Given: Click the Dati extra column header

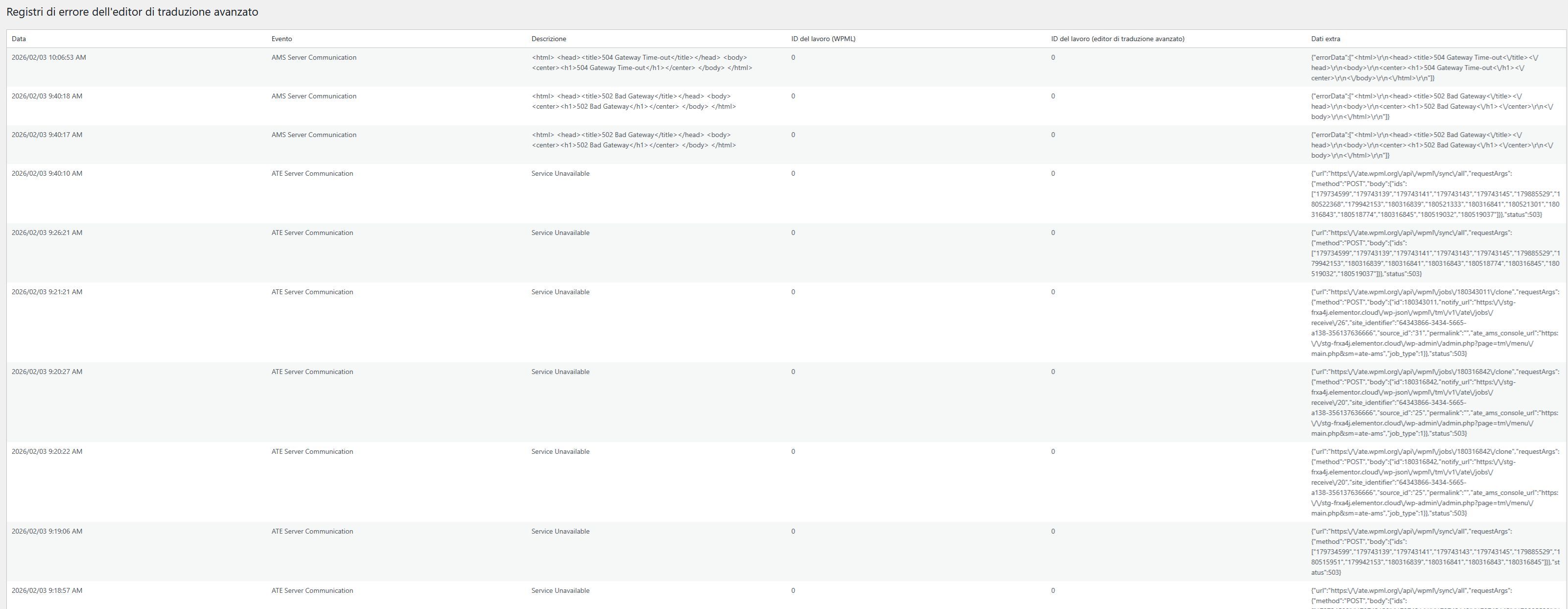Looking at the screenshot, I should [1325, 39].
